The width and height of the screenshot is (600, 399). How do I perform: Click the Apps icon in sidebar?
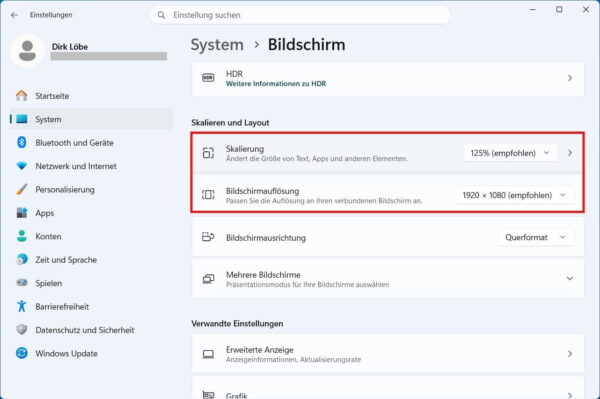point(22,213)
